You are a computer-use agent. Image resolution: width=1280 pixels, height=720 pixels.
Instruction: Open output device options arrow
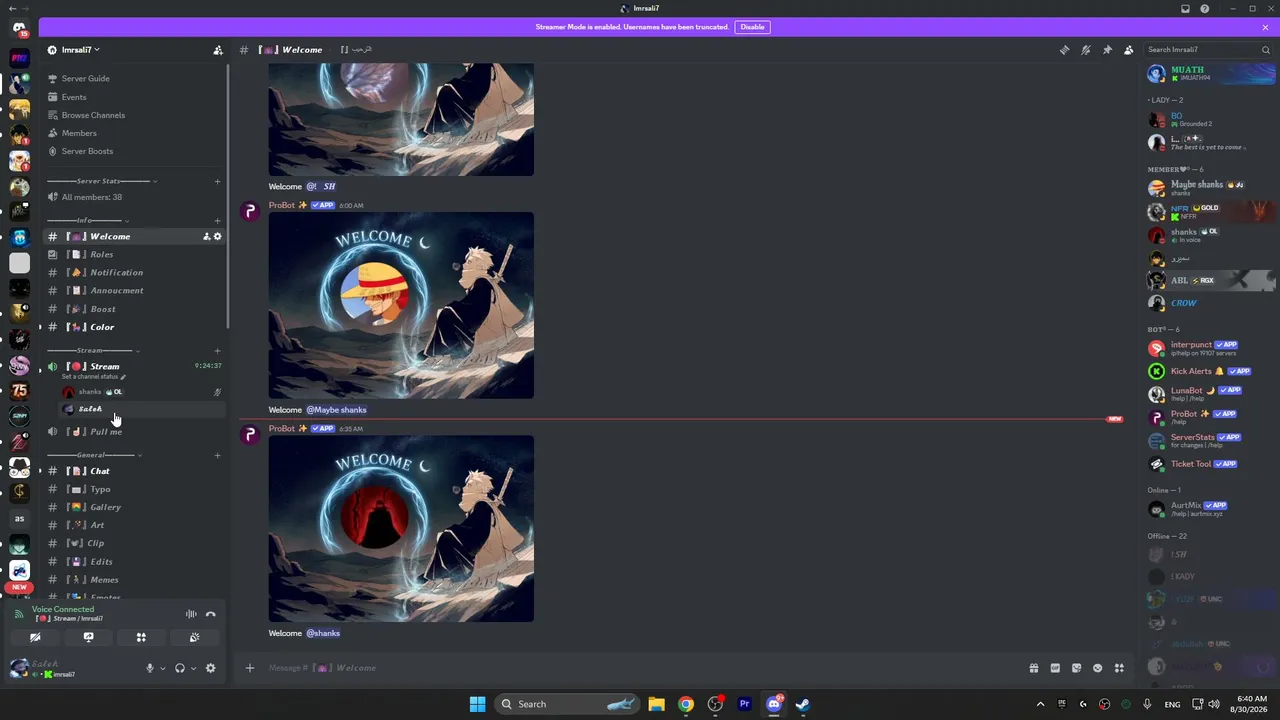pos(193,668)
